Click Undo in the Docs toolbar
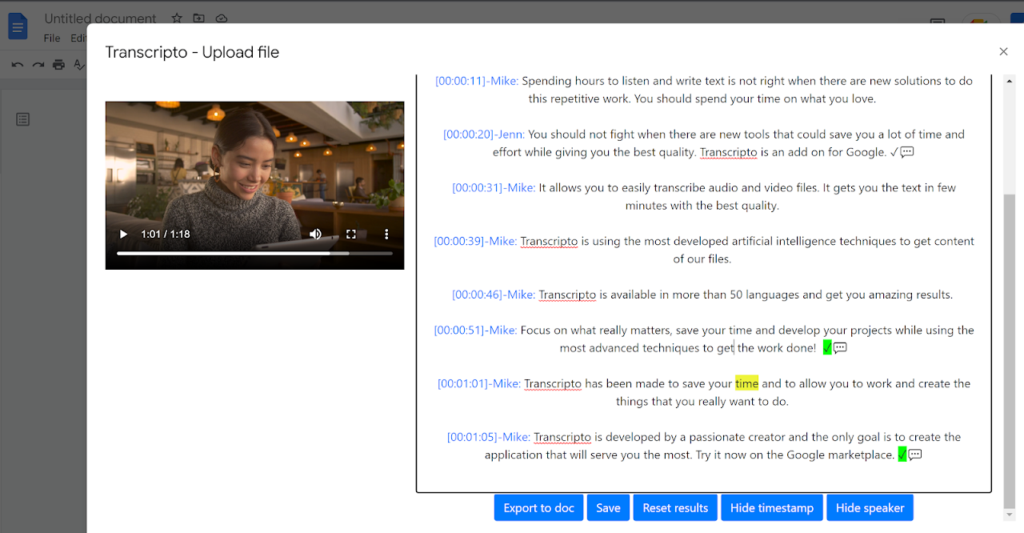 [18, 65]
